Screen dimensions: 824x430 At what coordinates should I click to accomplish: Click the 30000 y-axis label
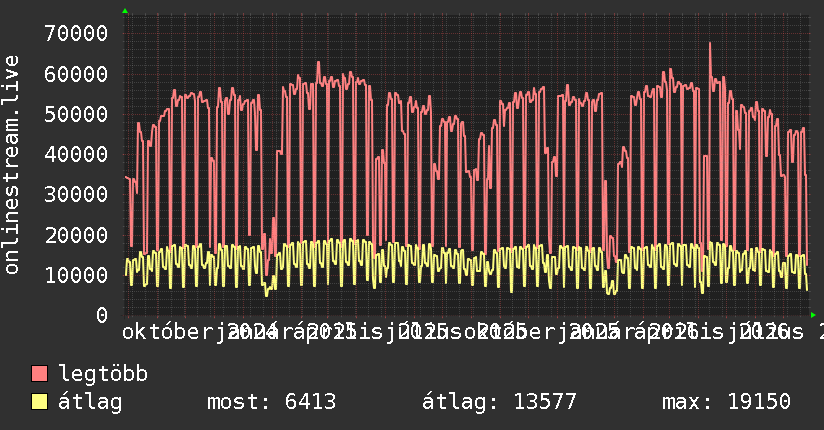(76, 194)
